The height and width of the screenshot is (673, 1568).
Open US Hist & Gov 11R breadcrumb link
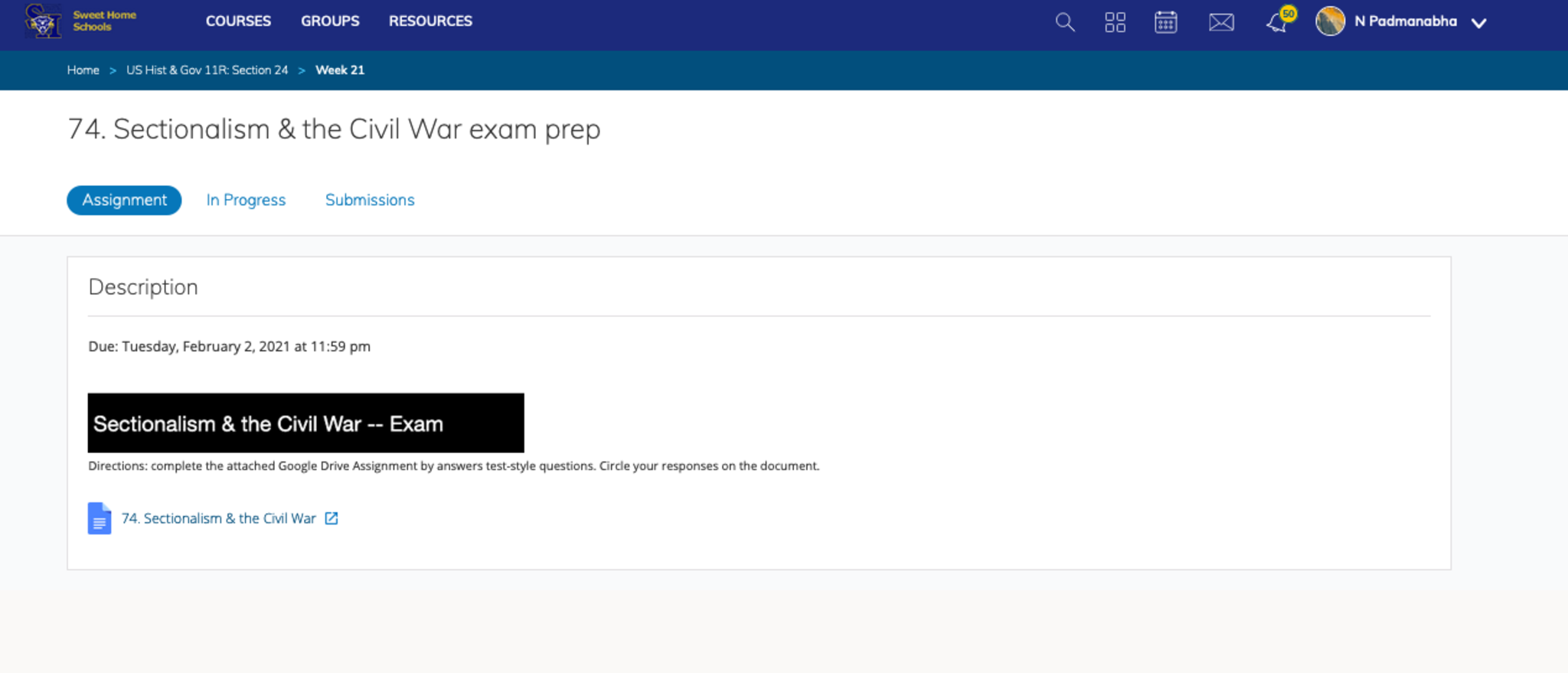coord(207,70)
